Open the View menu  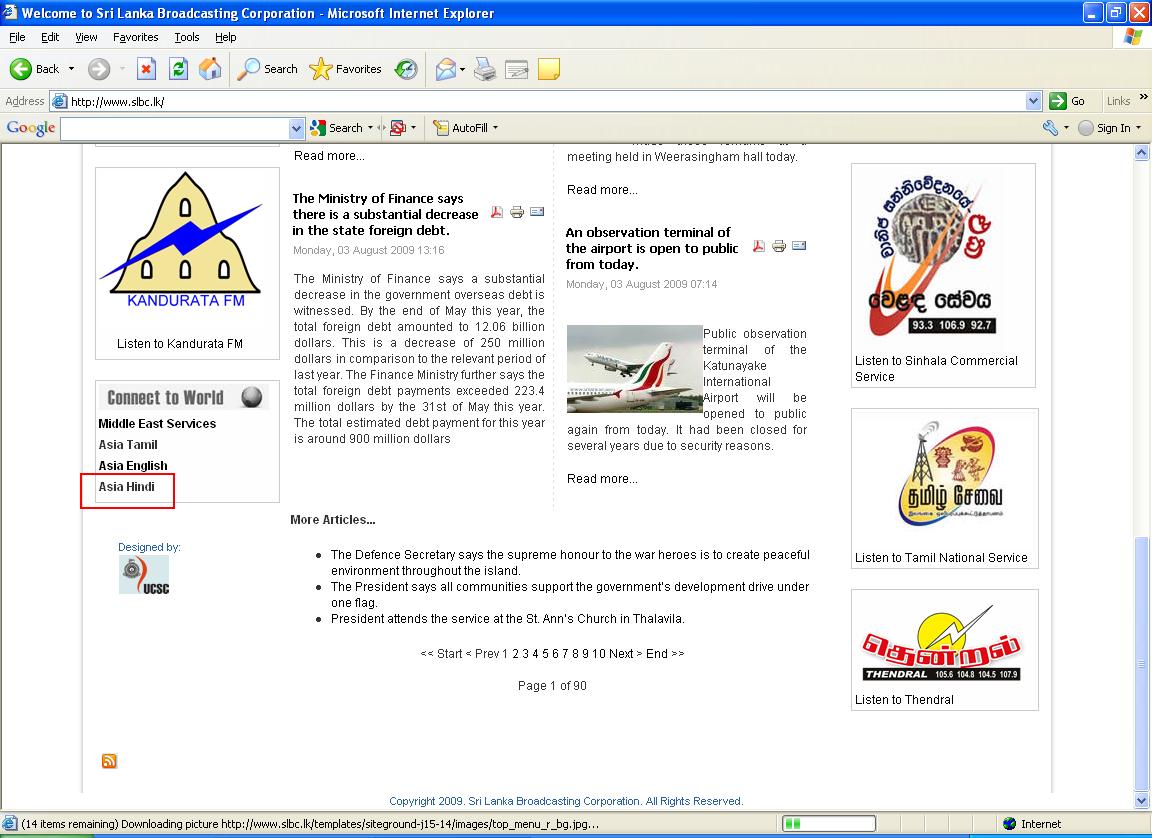click(86, 37)
